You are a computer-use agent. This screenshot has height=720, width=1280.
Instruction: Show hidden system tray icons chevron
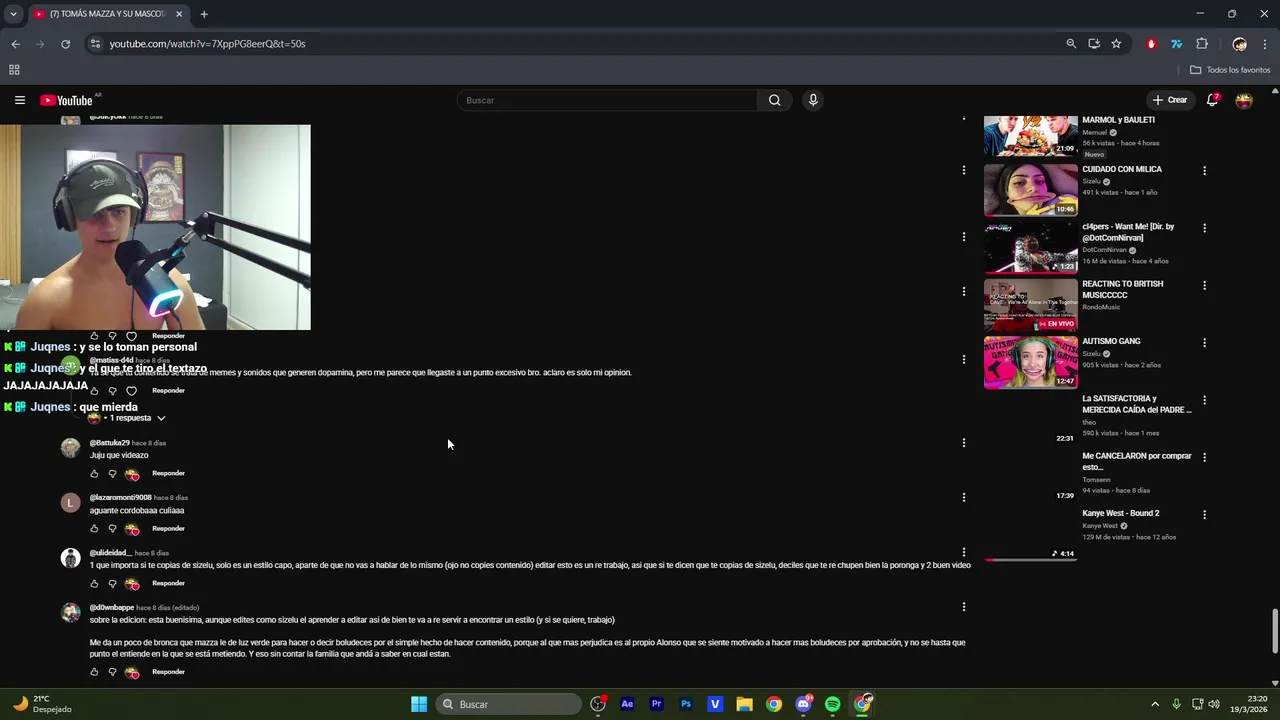coord(1155,704)
